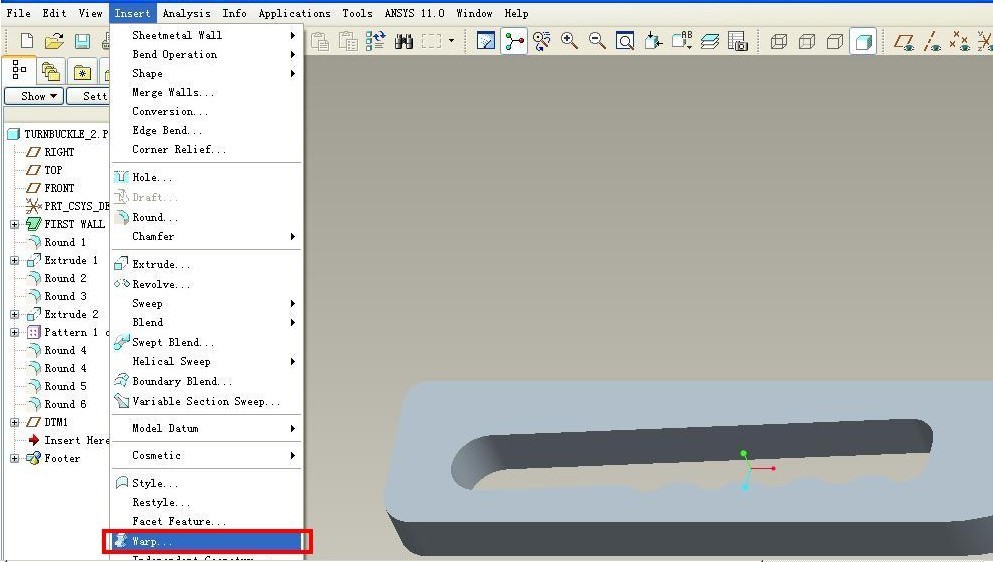
Task: Choose Extrude... from Insert menu
Action: click(206, 264)
